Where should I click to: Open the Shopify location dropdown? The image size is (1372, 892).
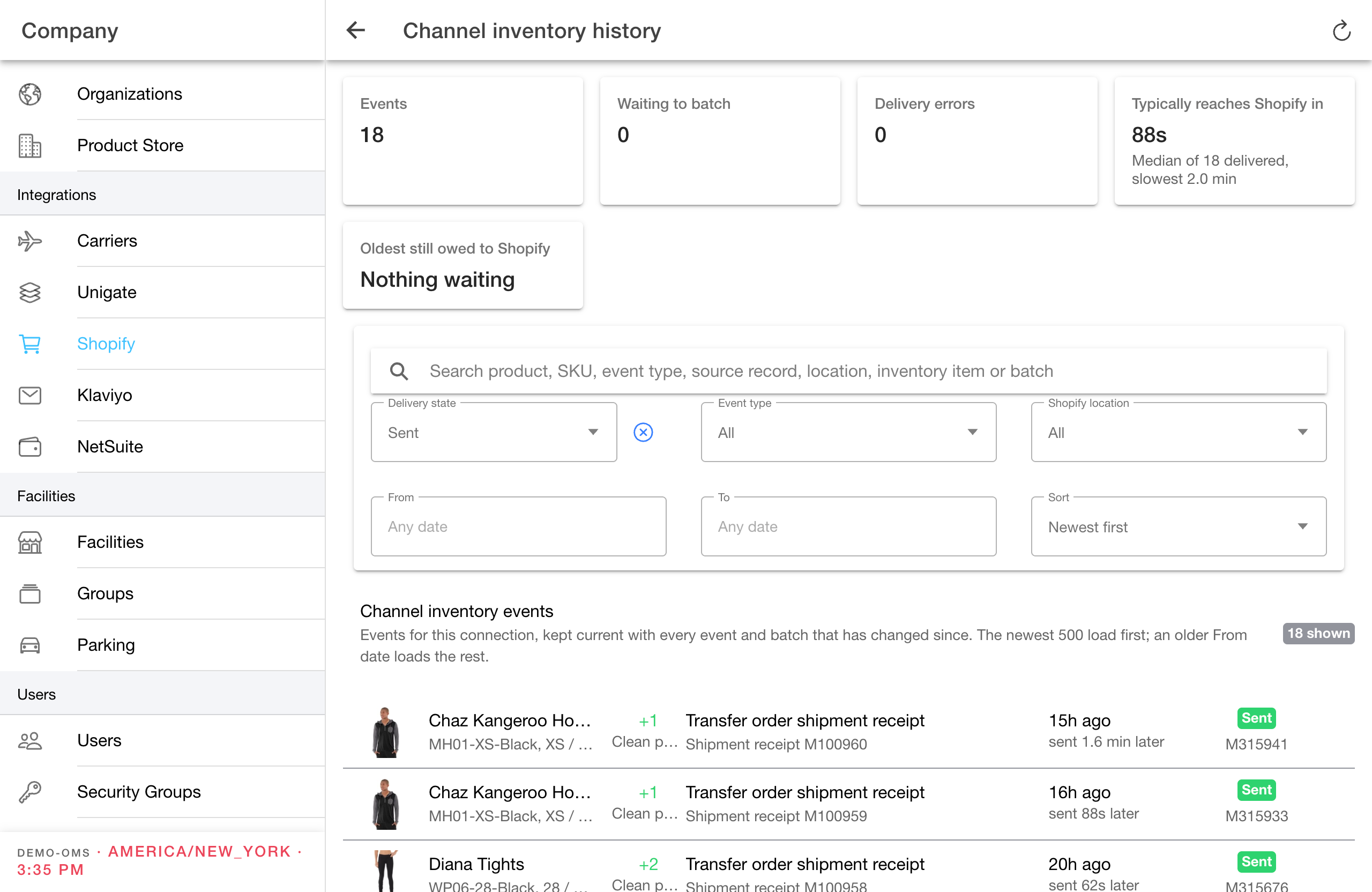[1178, 432]
